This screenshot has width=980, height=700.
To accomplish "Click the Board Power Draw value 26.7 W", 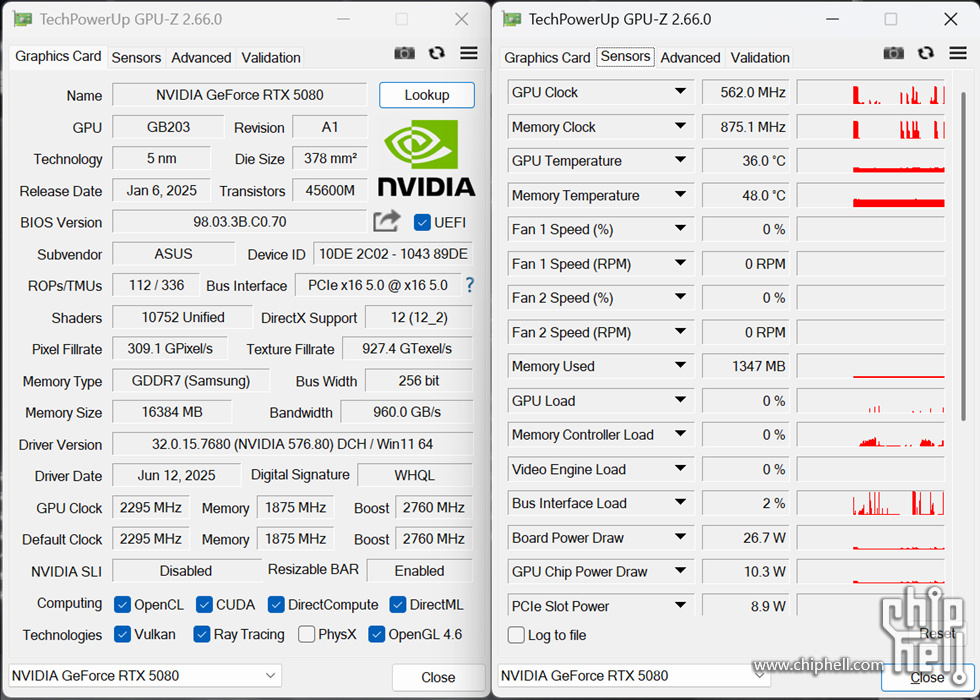I will click(745, 538).
